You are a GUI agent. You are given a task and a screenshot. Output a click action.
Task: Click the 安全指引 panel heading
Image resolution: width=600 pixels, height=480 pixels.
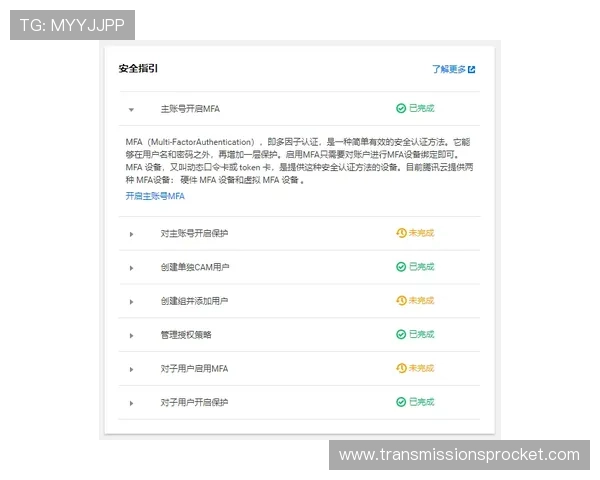pos(138,69)
